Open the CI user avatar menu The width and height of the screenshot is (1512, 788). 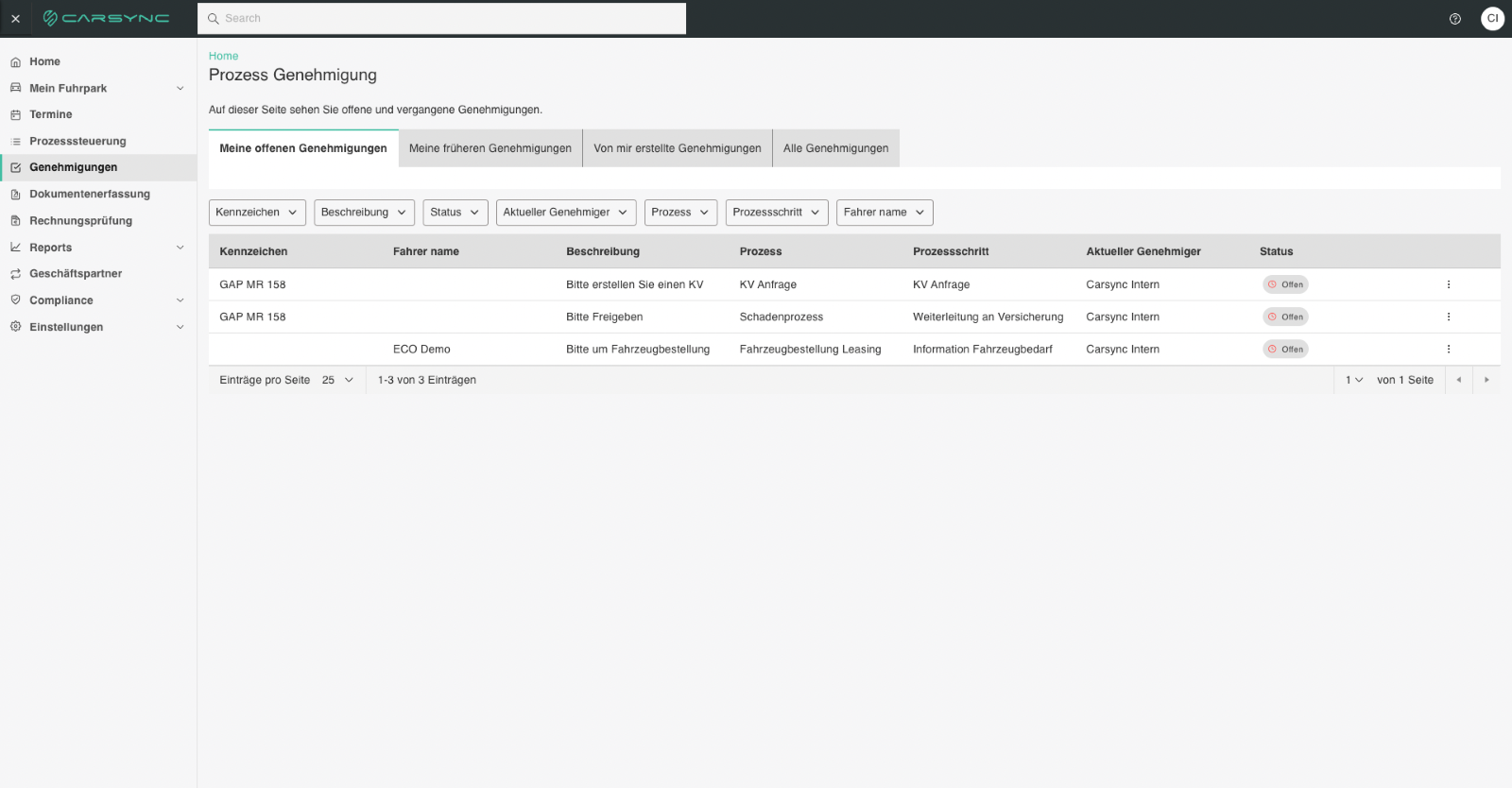click(1492, 18)
